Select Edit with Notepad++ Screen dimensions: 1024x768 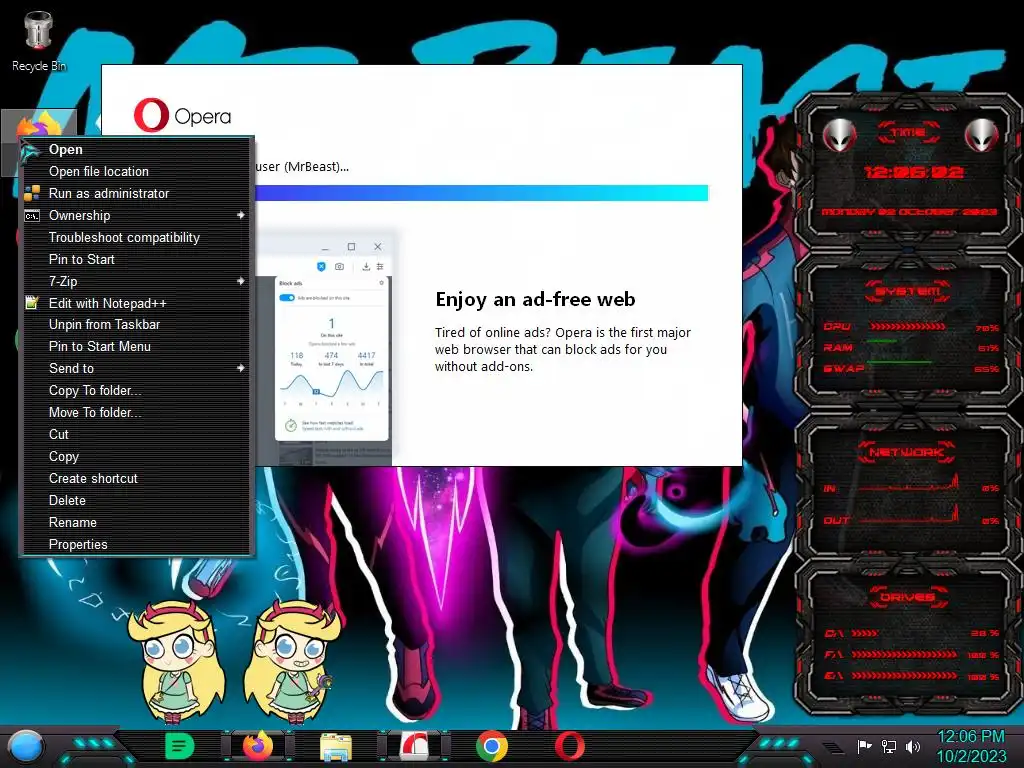136,303
